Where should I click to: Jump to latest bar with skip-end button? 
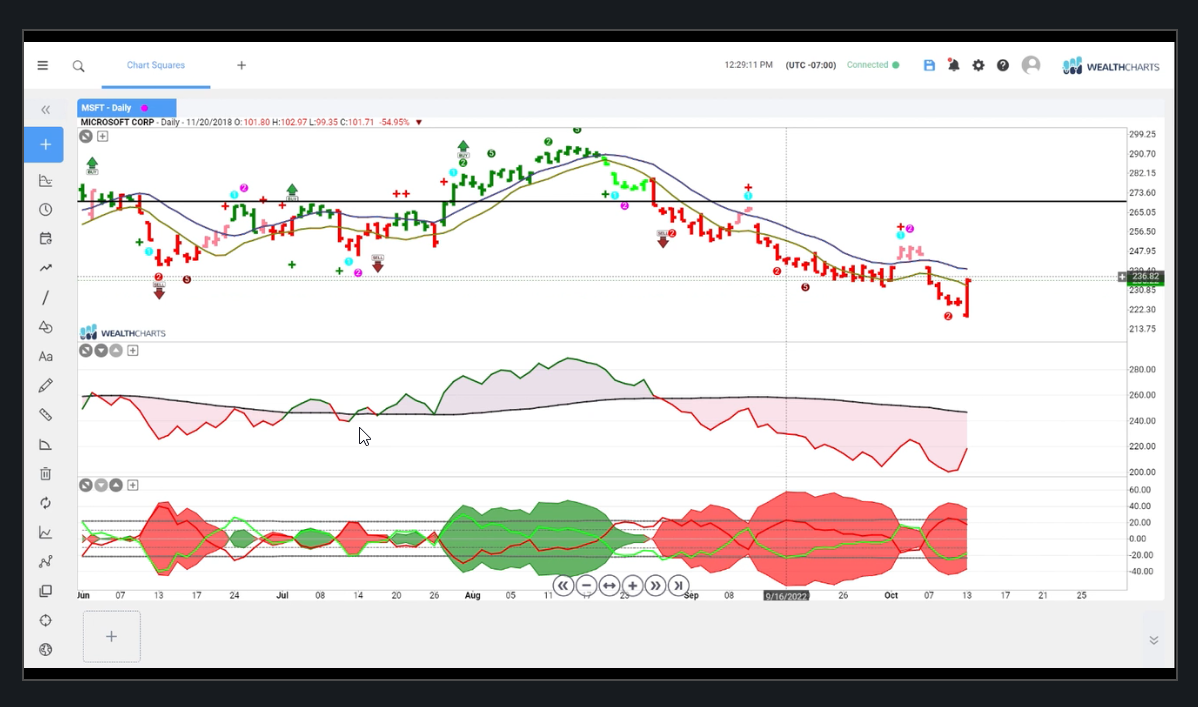pos(678,586)
